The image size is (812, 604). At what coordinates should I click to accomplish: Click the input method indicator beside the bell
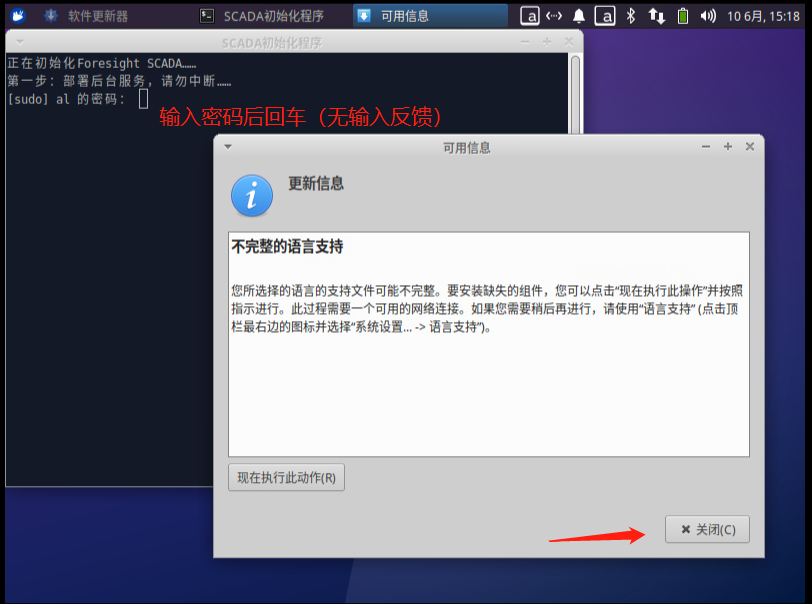(x=604, y=15)
